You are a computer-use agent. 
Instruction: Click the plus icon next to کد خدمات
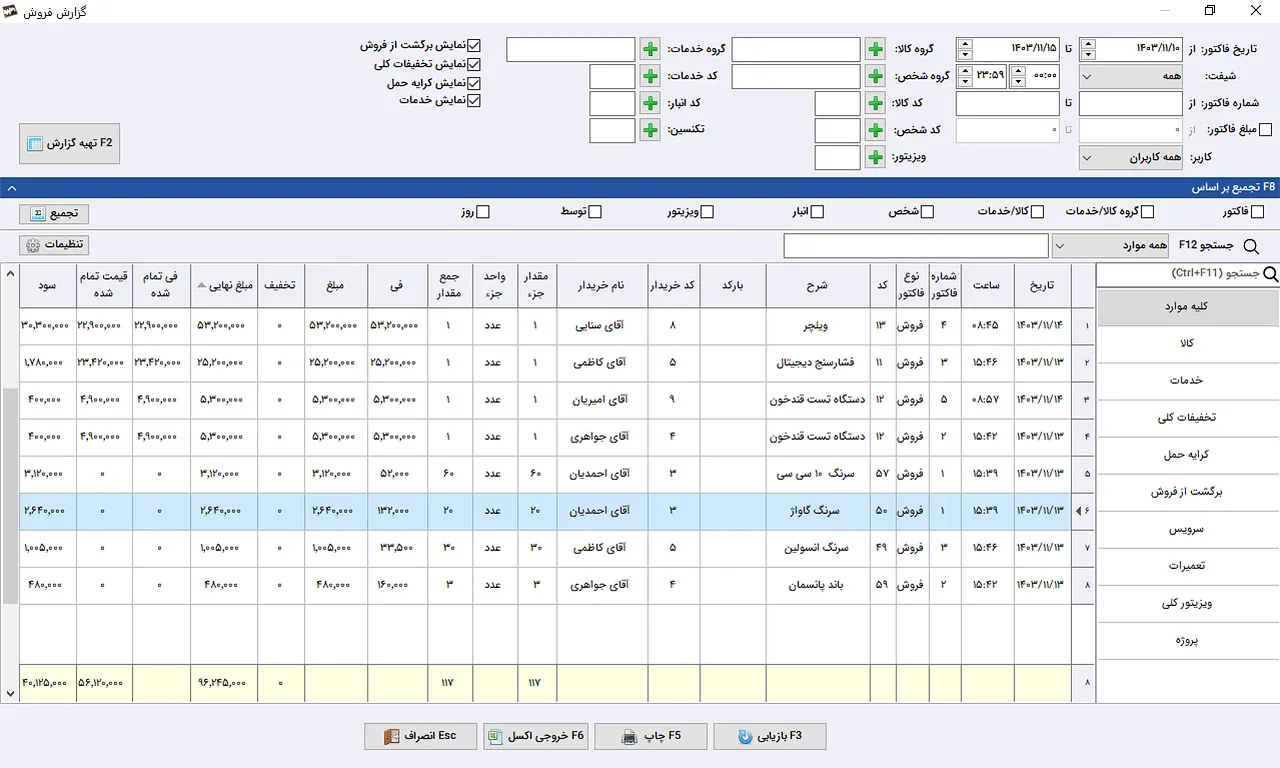point(650,76)
